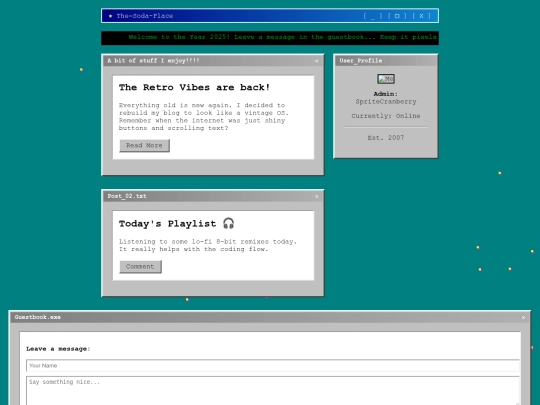Select 'Est. 2007' text in profile
540x405 pixels.
[x=386, y=137]
